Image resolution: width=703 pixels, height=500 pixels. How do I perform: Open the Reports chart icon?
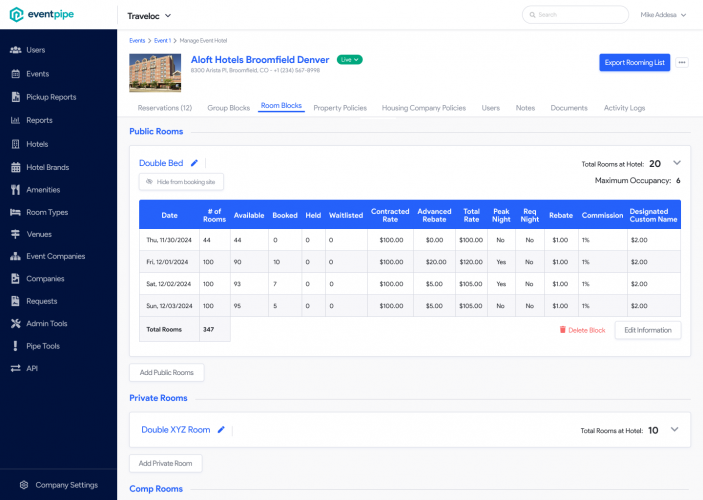tap(16, 120)
